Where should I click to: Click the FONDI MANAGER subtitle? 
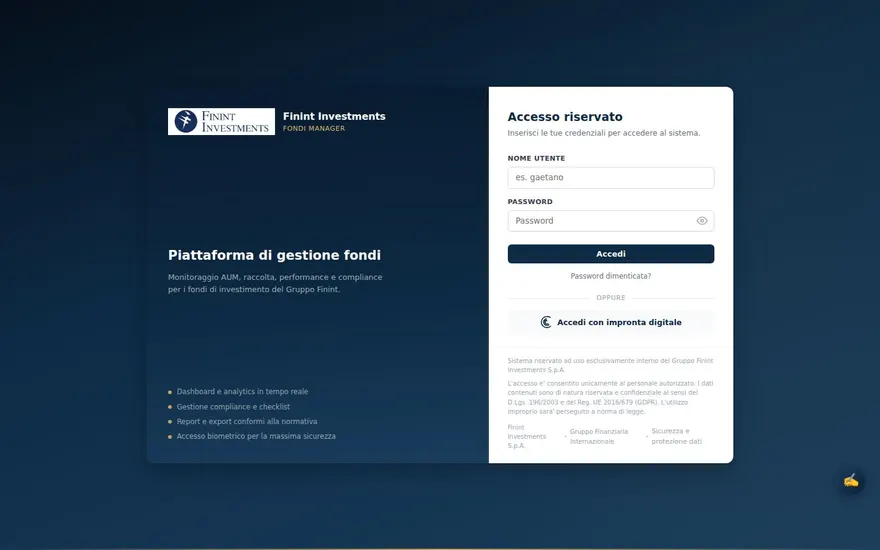tap(314, 129)
